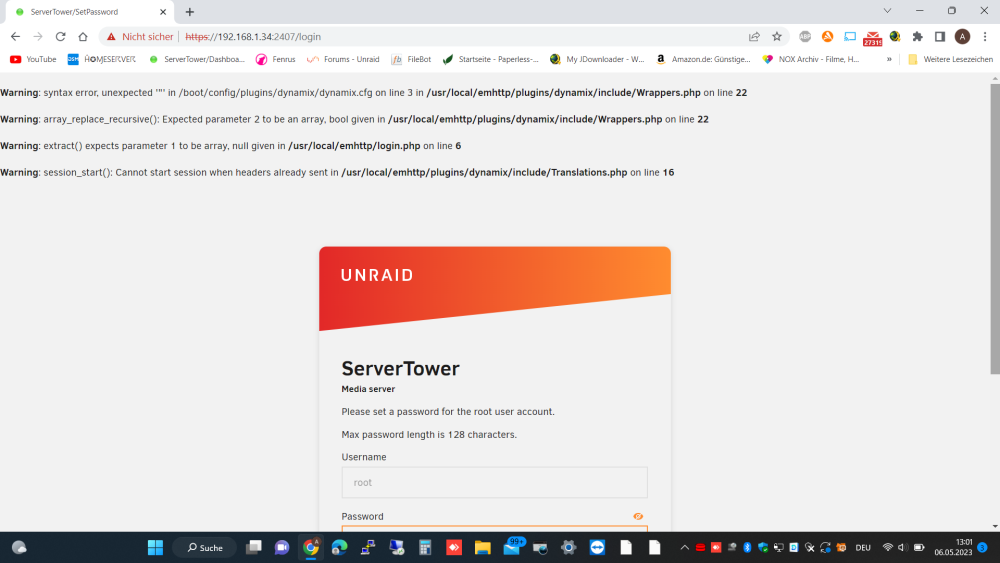Click the scrollbar down arrow
This screenshot has height=563, width=1000.
pos(995,527)
